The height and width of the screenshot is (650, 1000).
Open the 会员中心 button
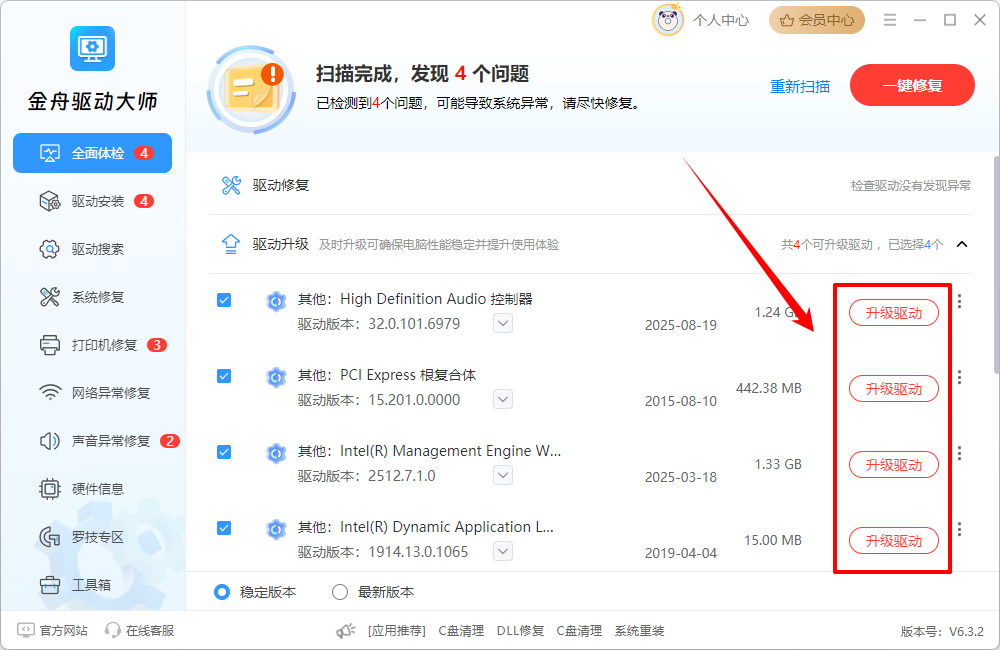817,20
